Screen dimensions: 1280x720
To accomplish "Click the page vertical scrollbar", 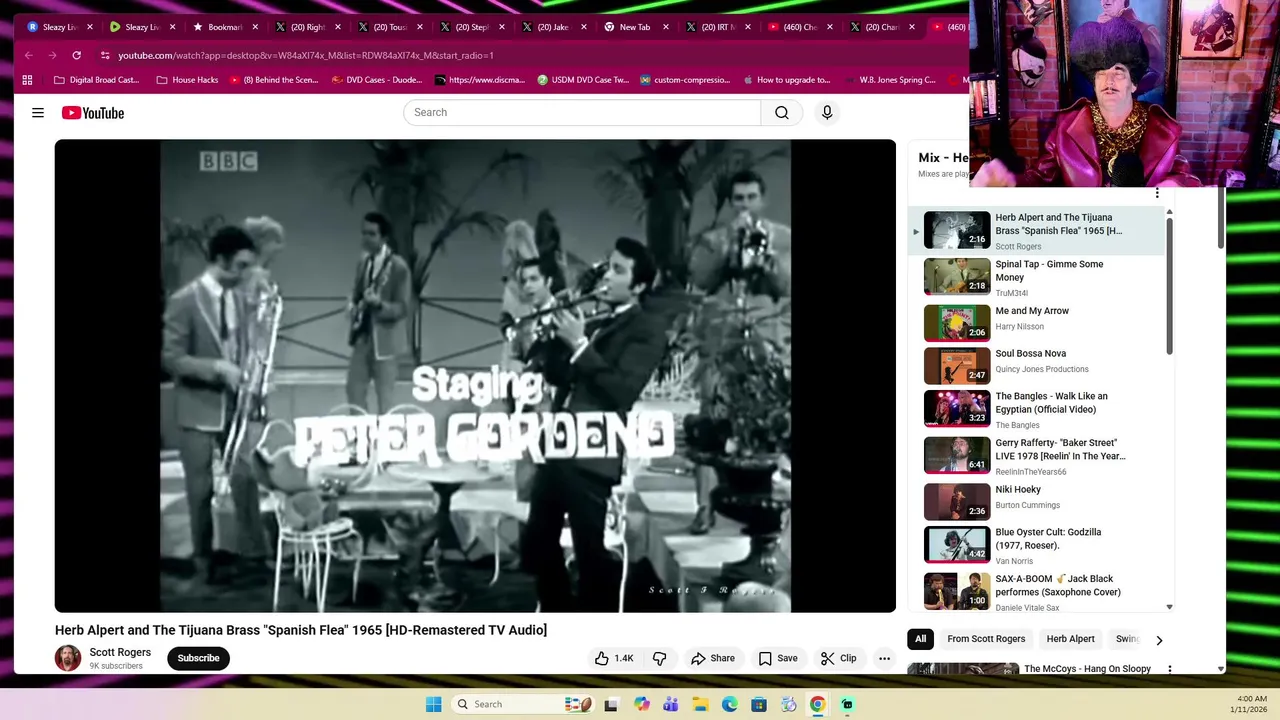I will (1221, 220).
